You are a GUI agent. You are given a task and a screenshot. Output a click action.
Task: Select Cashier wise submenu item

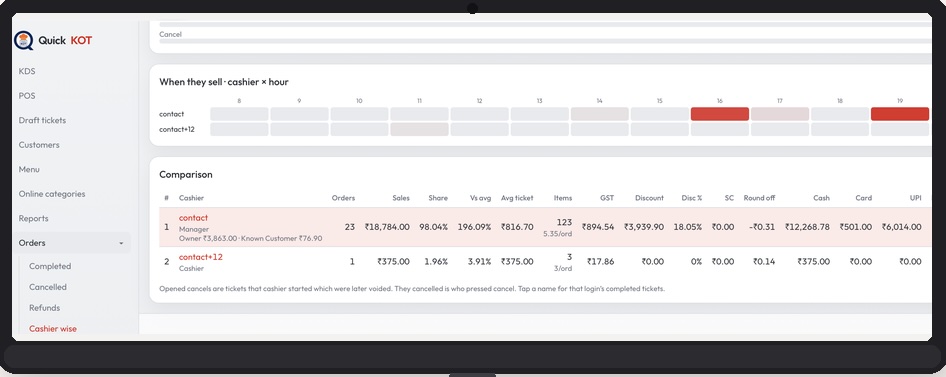[53, 329]
